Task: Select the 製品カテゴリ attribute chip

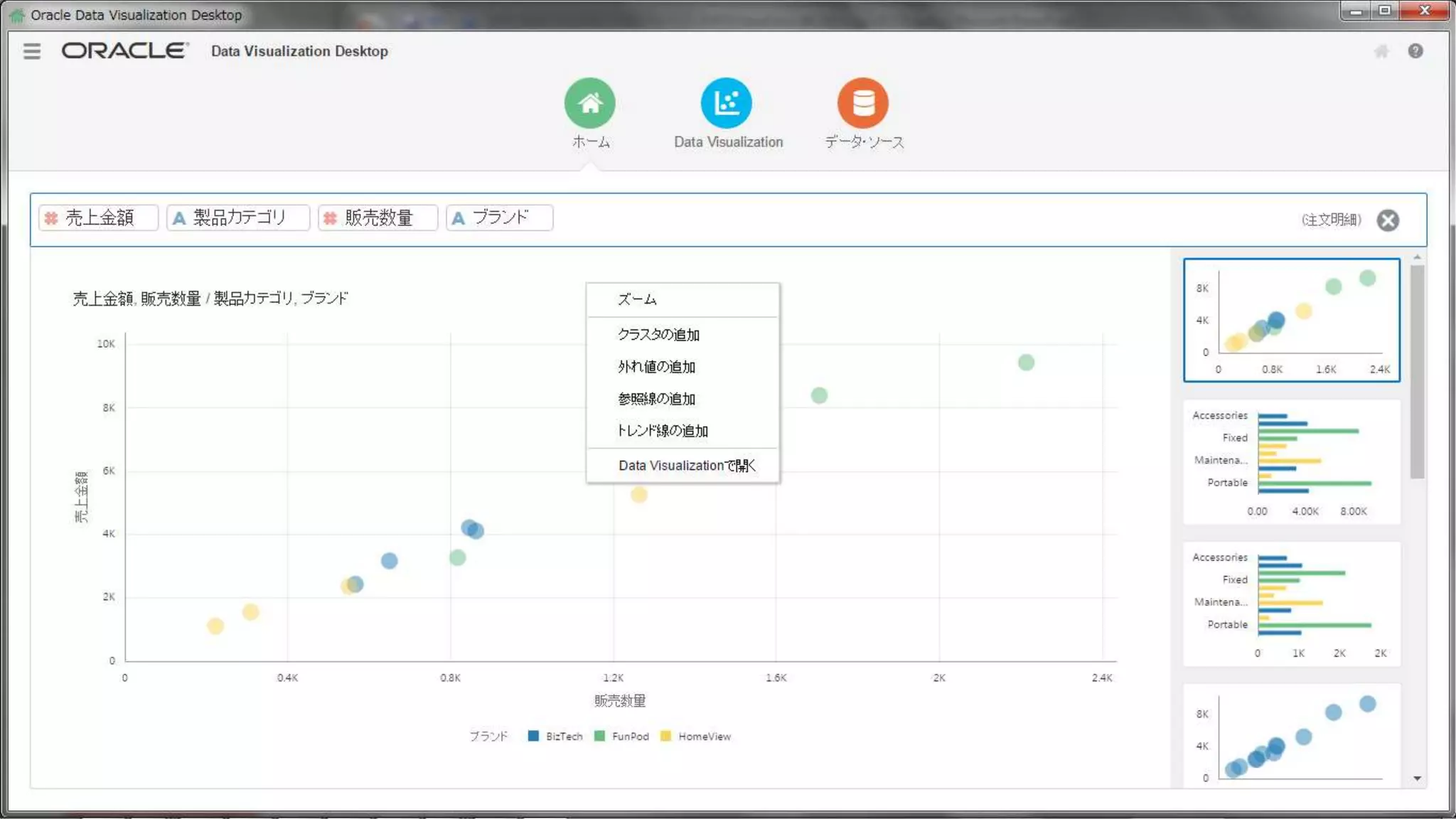Action: (x=238, y=218)
